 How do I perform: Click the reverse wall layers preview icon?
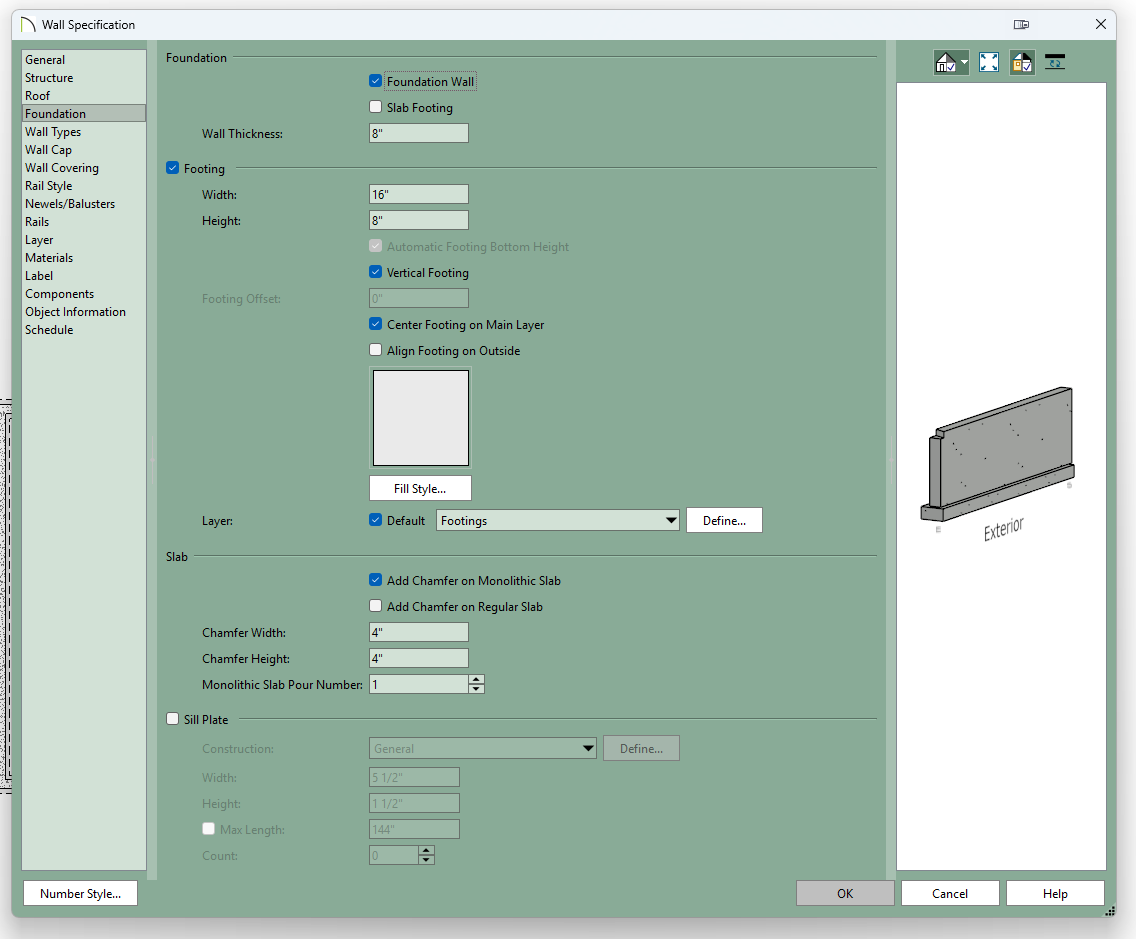1055,62
